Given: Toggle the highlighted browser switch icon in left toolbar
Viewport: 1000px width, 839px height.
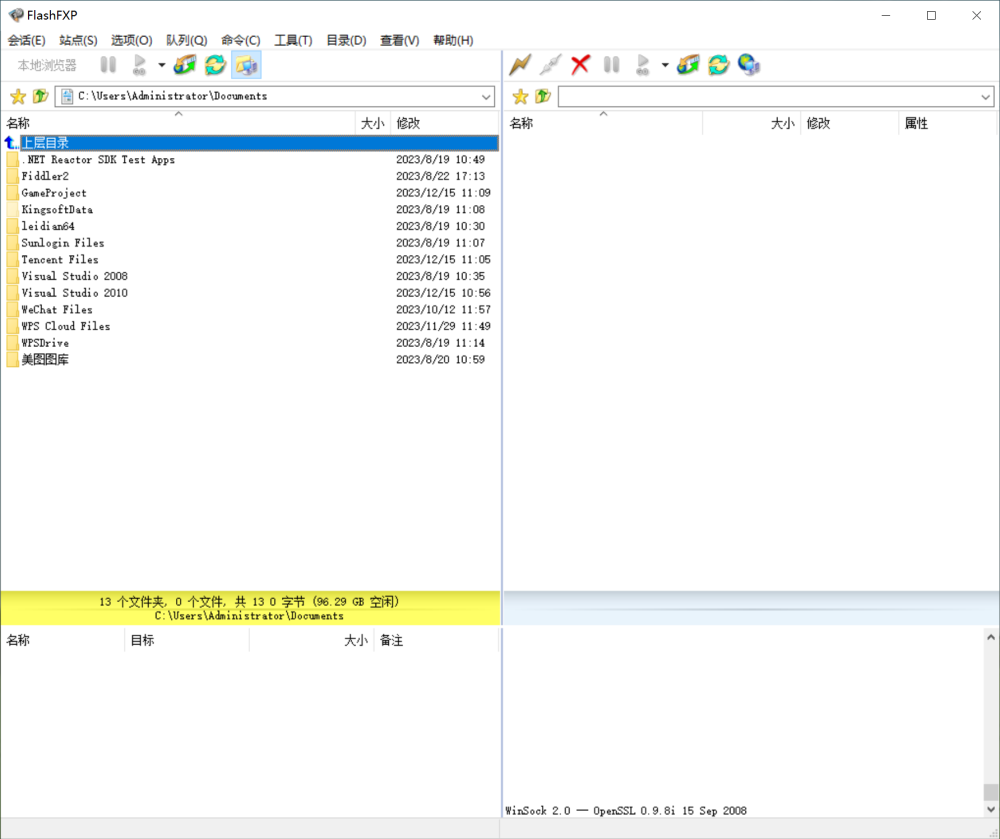Looking at the screenshot, I should tap(246, 65).
